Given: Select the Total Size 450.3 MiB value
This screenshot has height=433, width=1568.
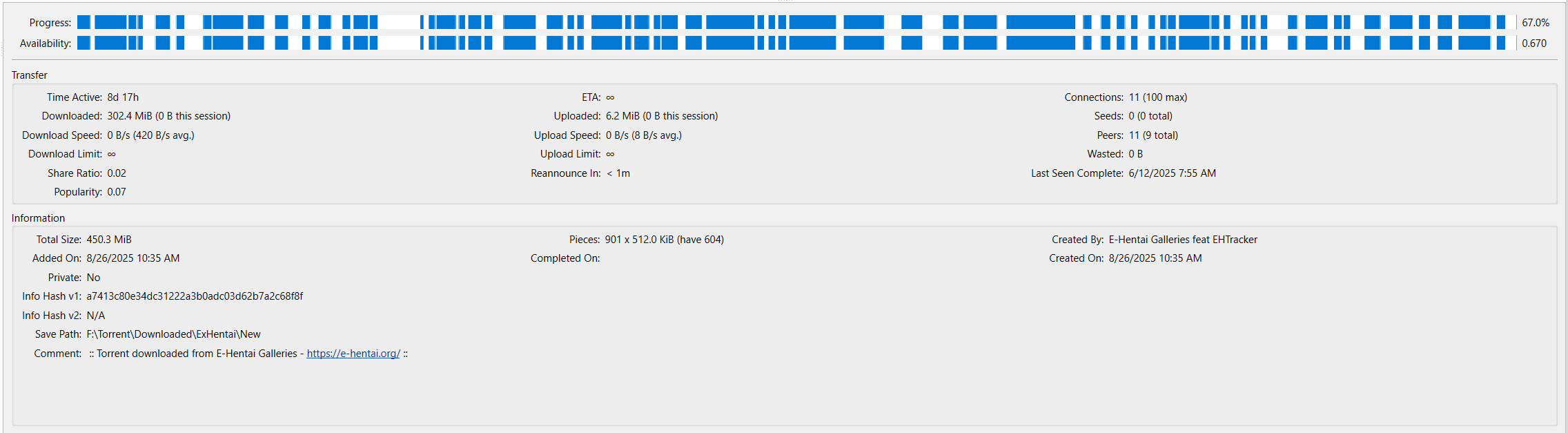Looking at the screenshot, I should pos(109,240).
